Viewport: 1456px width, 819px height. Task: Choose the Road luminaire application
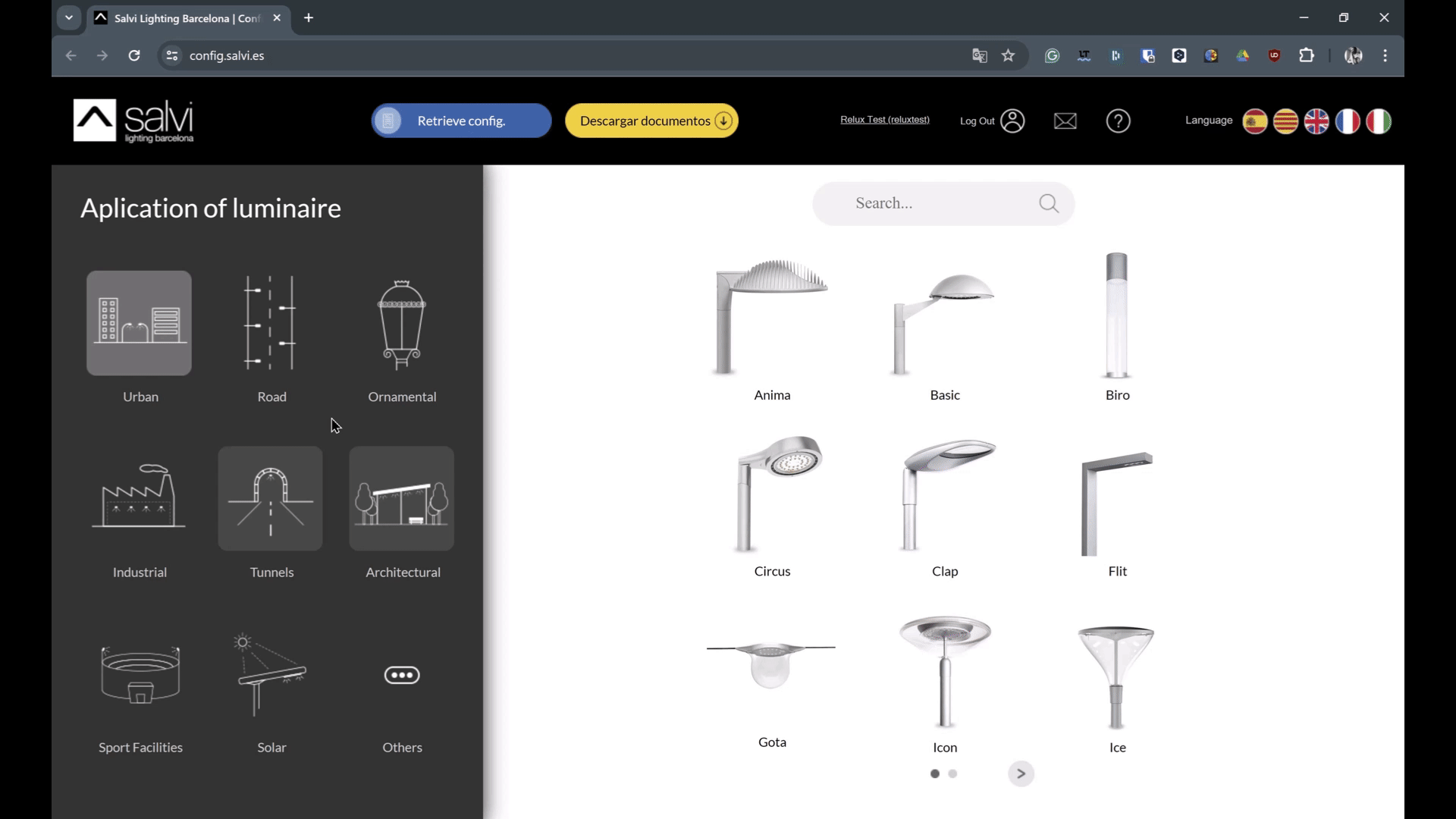271,323
